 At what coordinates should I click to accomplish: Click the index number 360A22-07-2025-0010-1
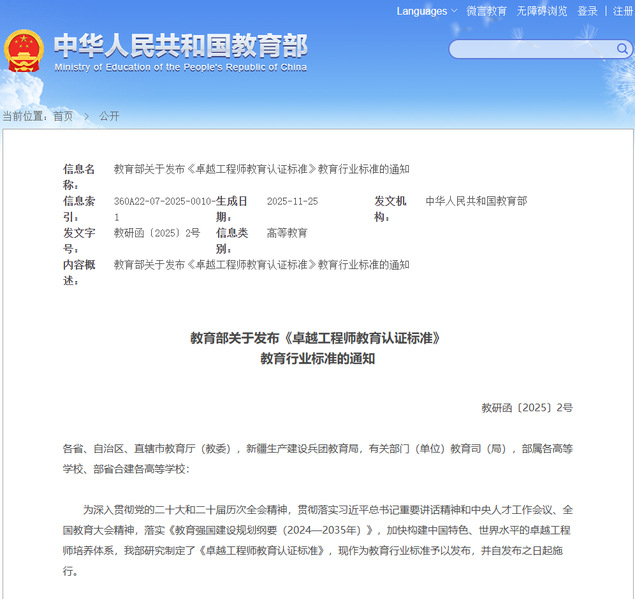coord(163,208)
